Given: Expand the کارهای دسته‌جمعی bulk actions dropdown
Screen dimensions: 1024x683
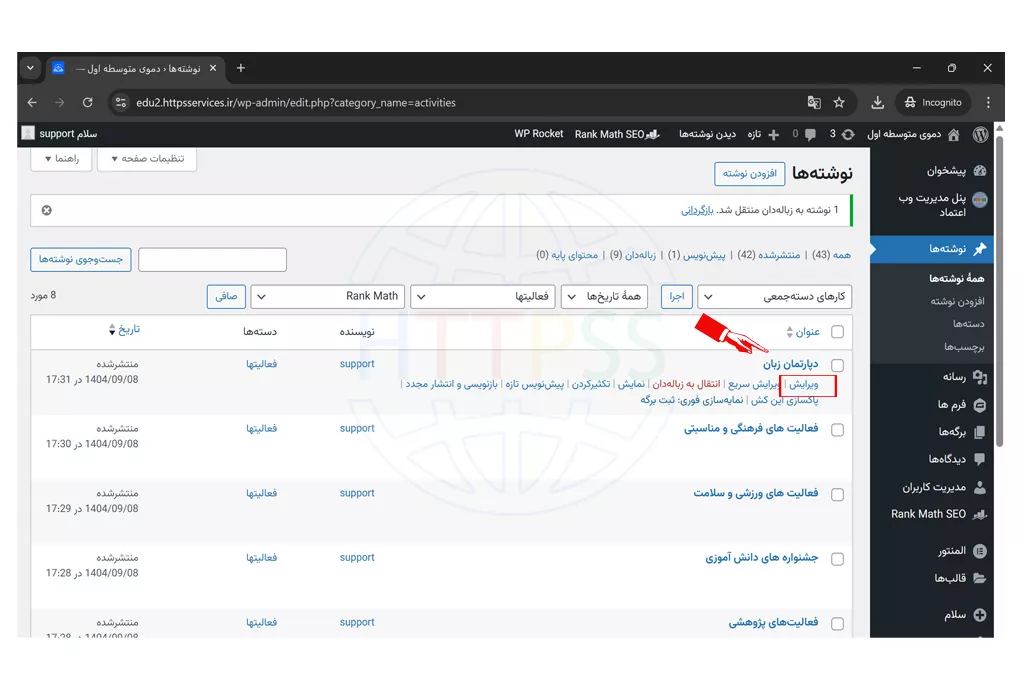Looking at the screenshot, I should pyautogui.click(x=774, y=296).
